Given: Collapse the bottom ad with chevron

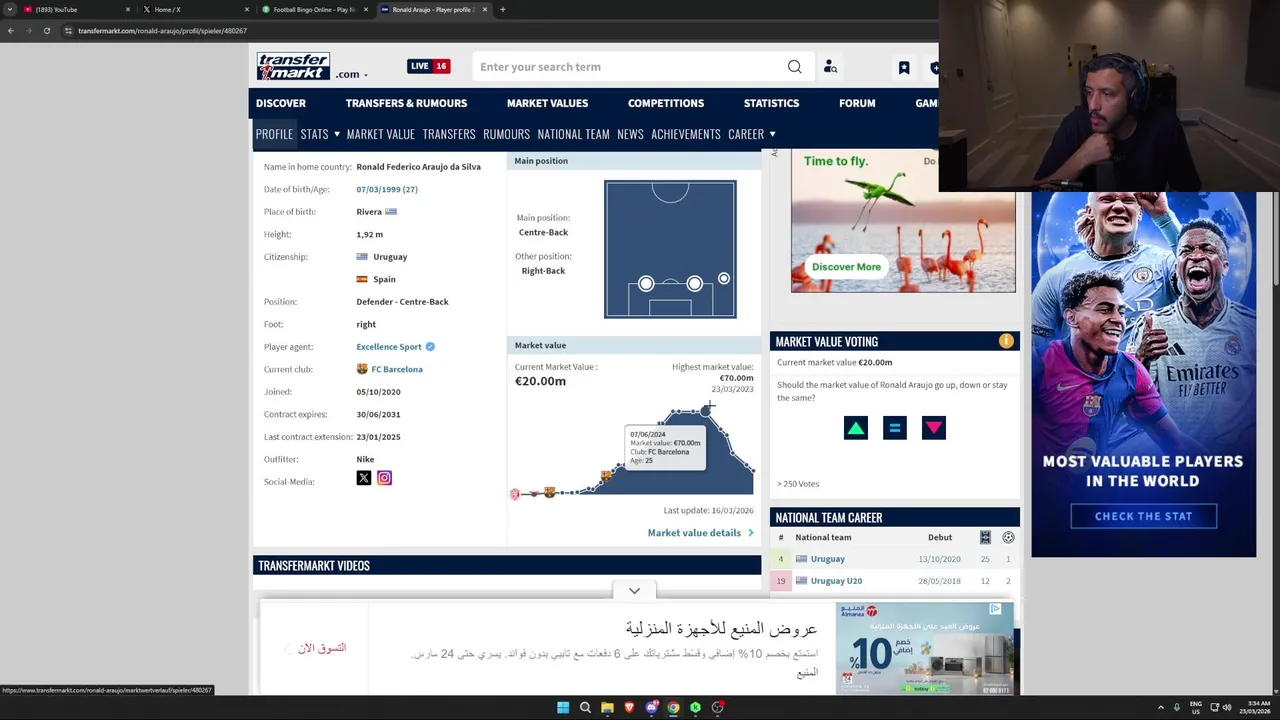Looking at the screenshot, I should 634,591.
